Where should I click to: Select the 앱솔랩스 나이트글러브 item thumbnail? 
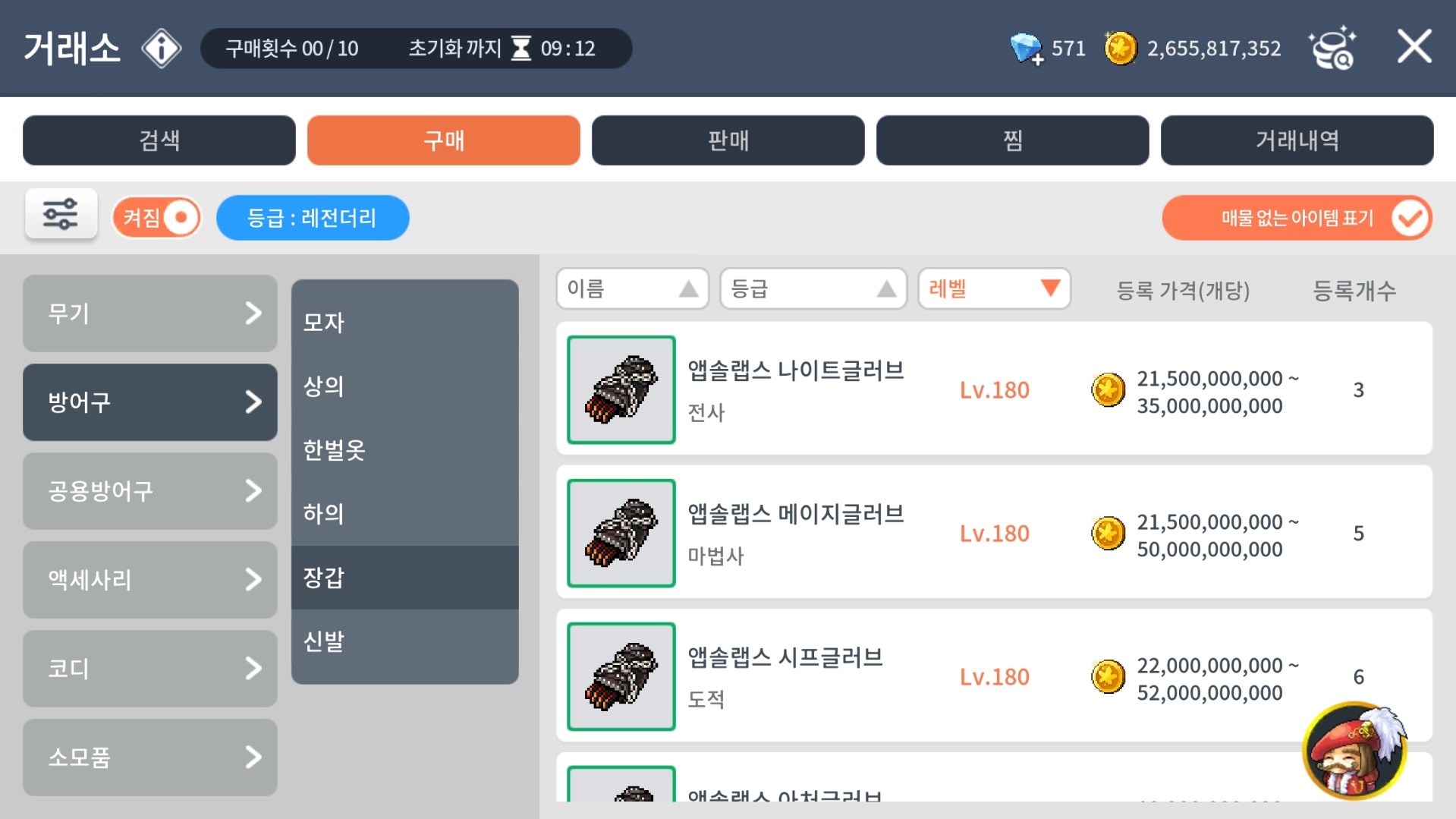(x=621, y=389)
